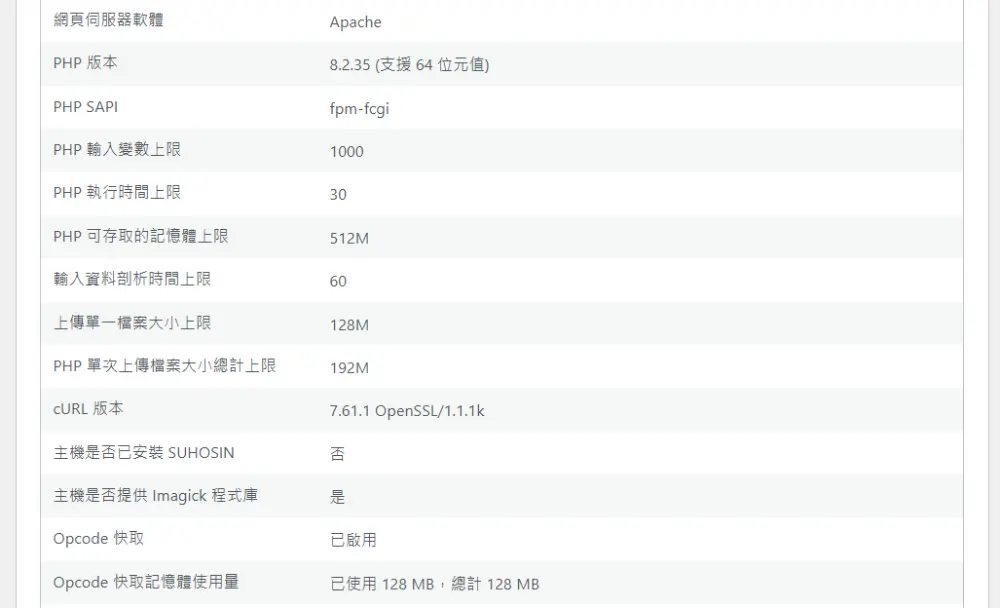
Task: Select the 'PHP SAPI' label
Action: [x=85, y=107]
